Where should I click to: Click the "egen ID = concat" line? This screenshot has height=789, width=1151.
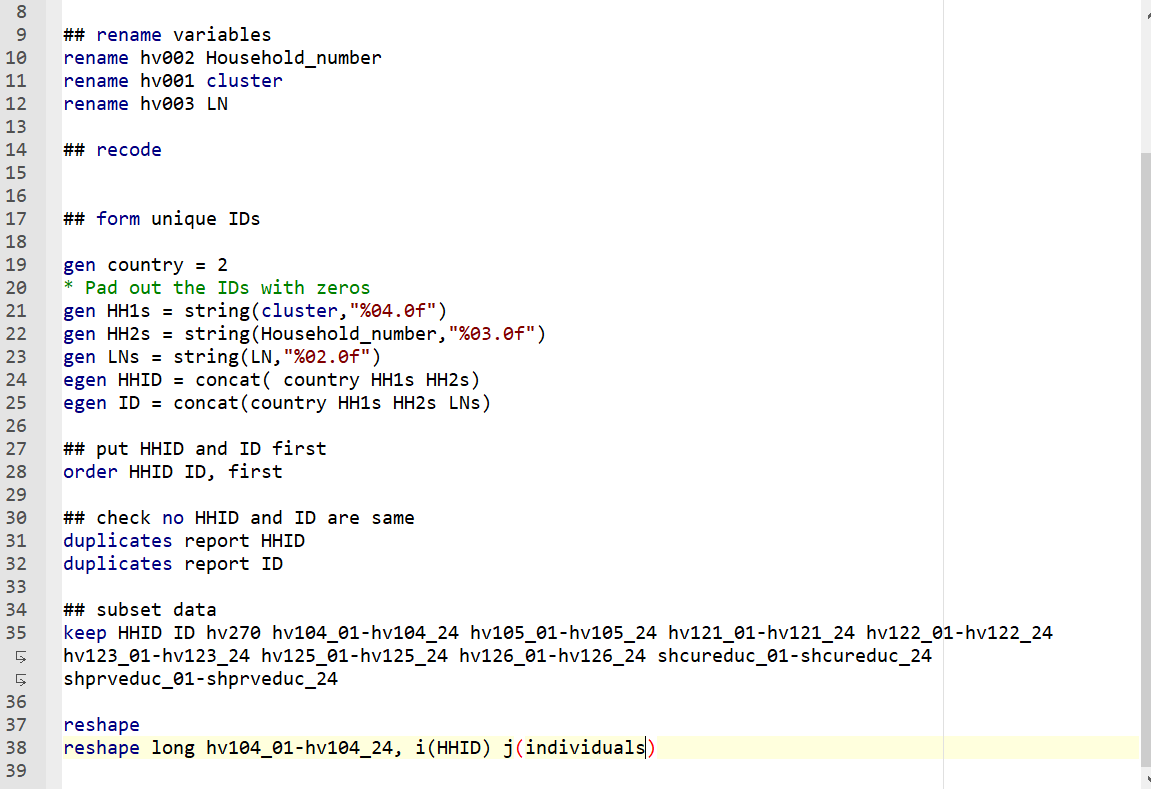pos(276,403)
